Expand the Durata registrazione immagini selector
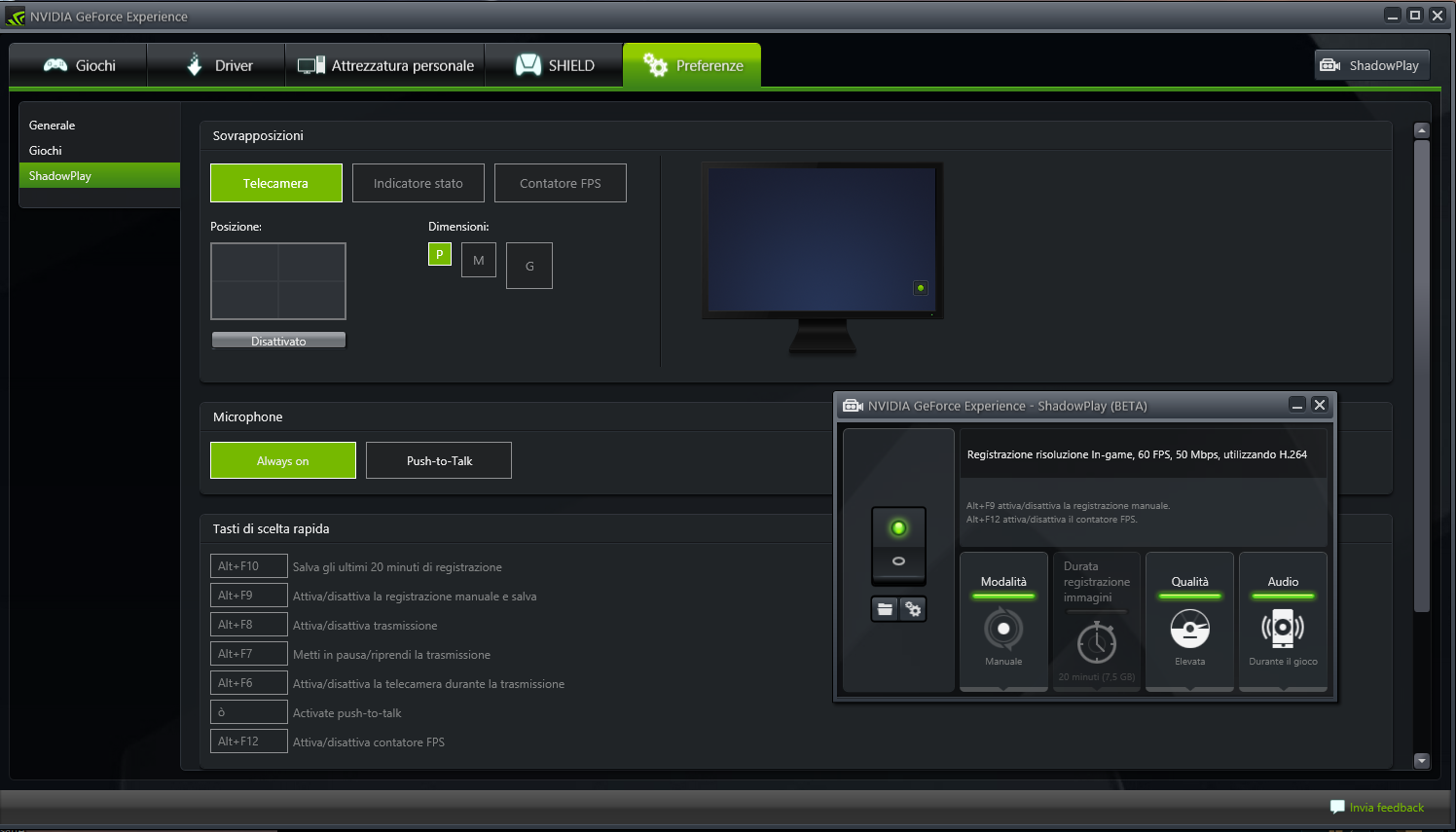The width and height of the screenshot is (1456, 832). [x=1097, y=622]
